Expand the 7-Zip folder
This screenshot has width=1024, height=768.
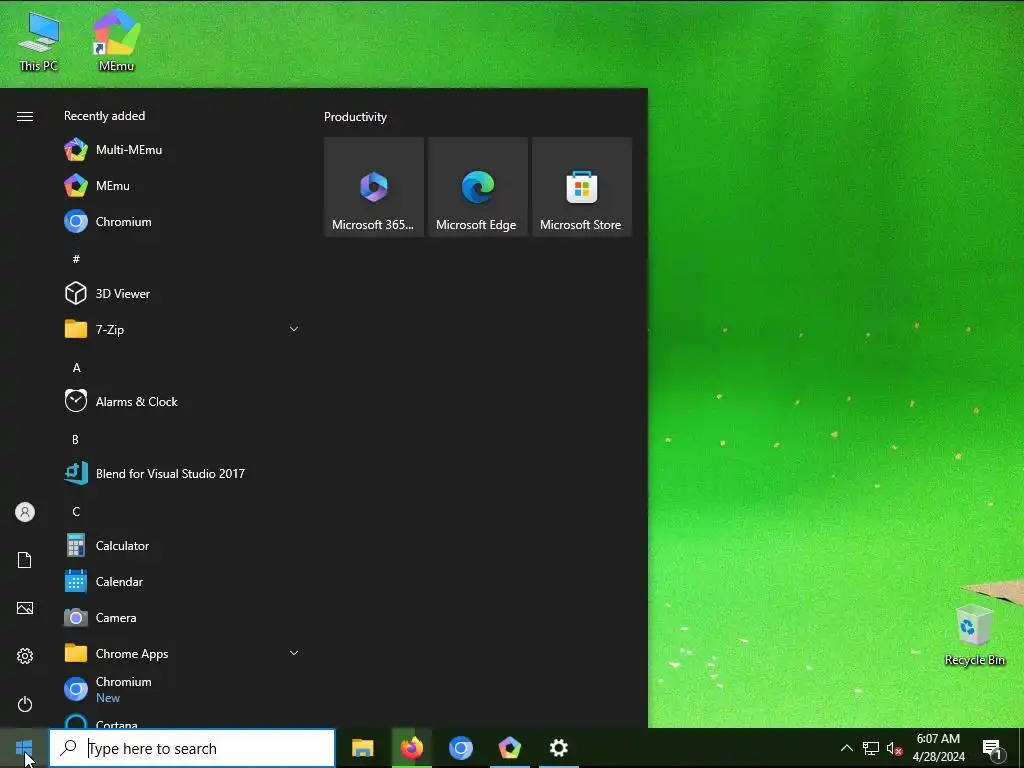click(x=182, y=329)
